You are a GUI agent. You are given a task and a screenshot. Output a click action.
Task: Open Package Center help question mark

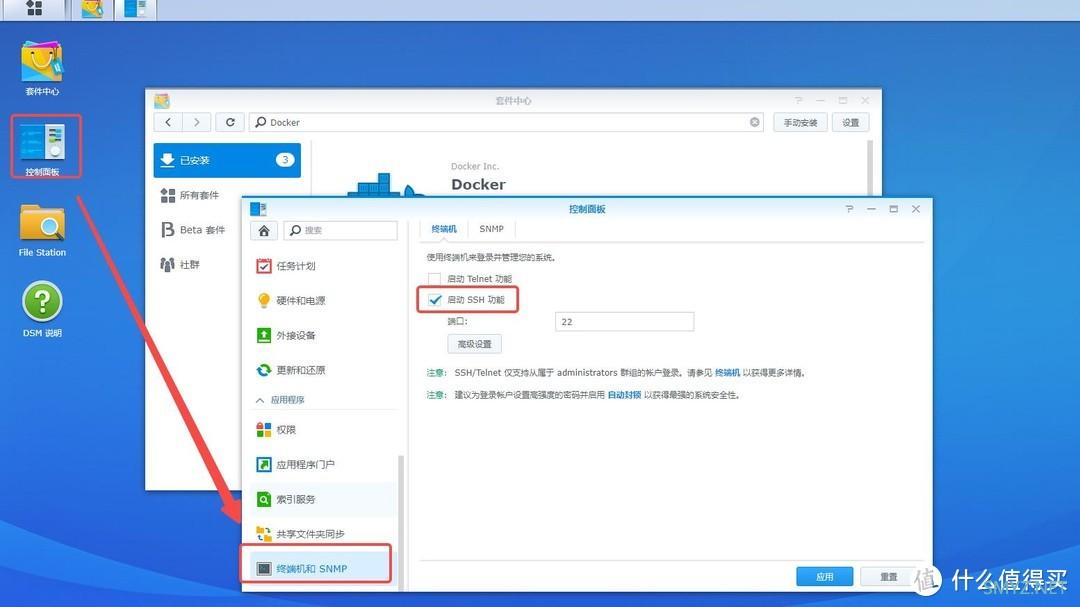[x=798, y=101]
